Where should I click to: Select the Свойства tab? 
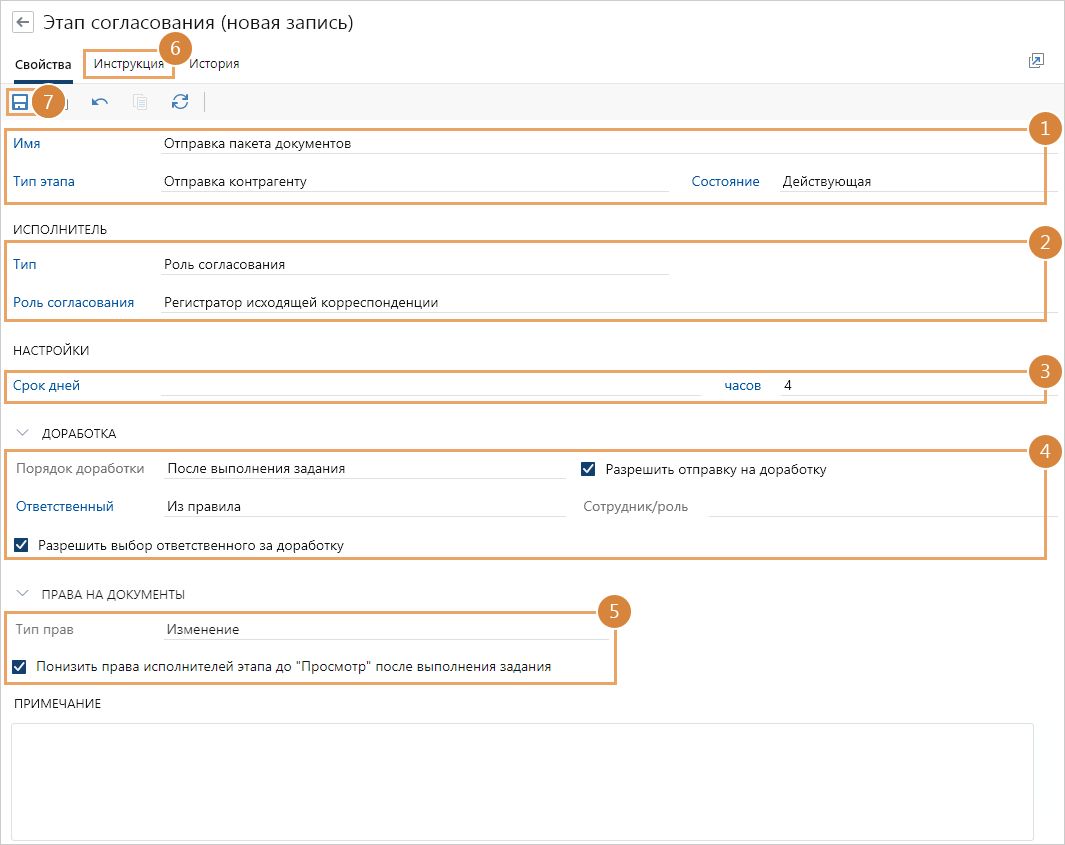43,64
